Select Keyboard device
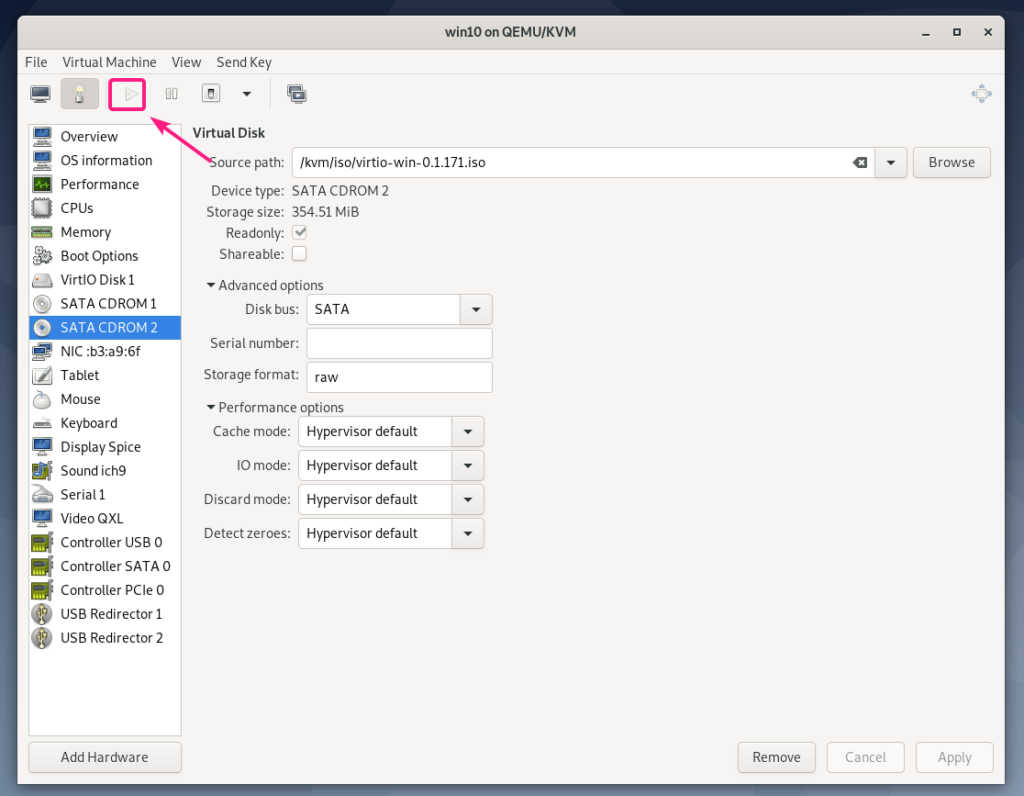 click(x=104, y=423)
